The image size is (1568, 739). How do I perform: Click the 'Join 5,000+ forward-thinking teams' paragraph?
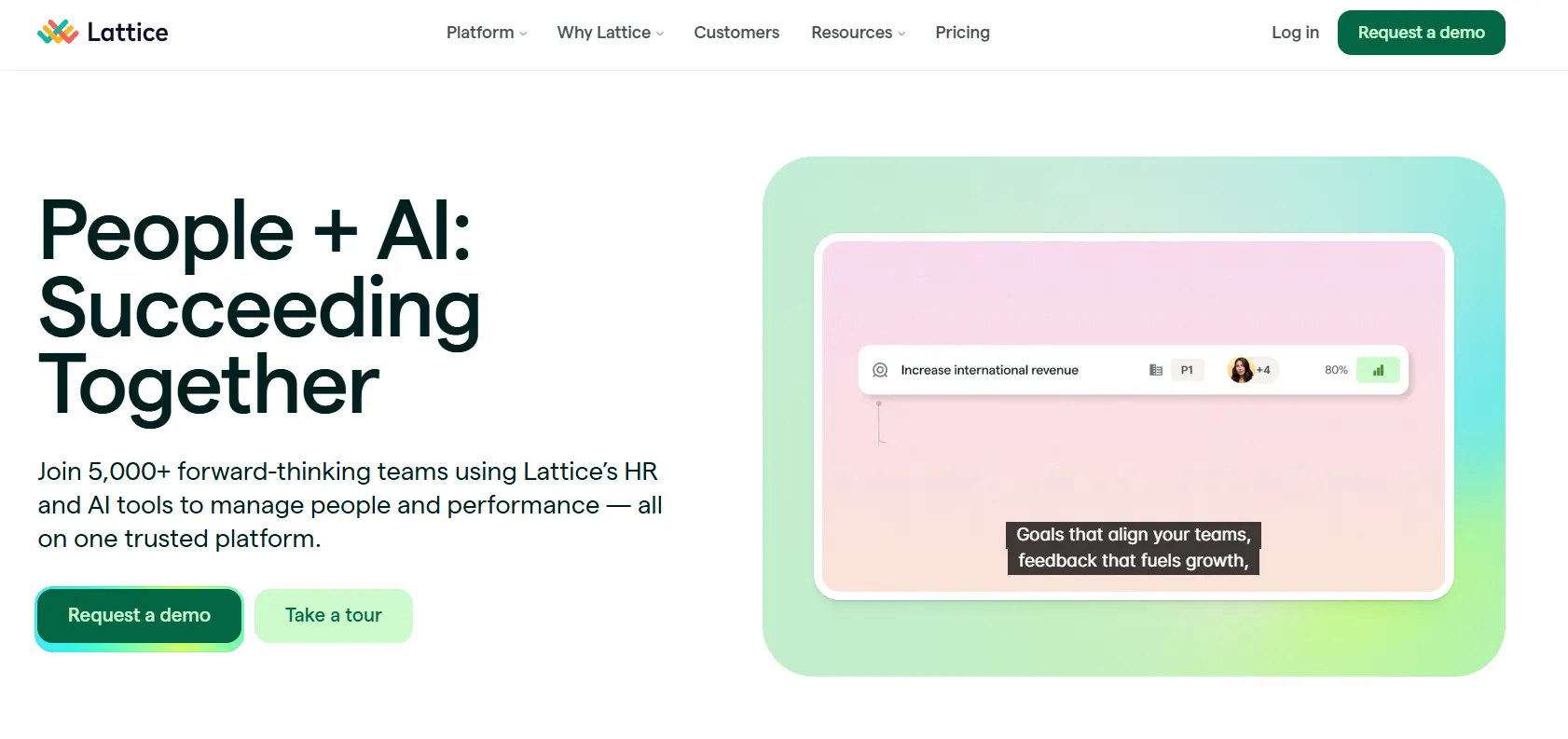coord(351,505)
